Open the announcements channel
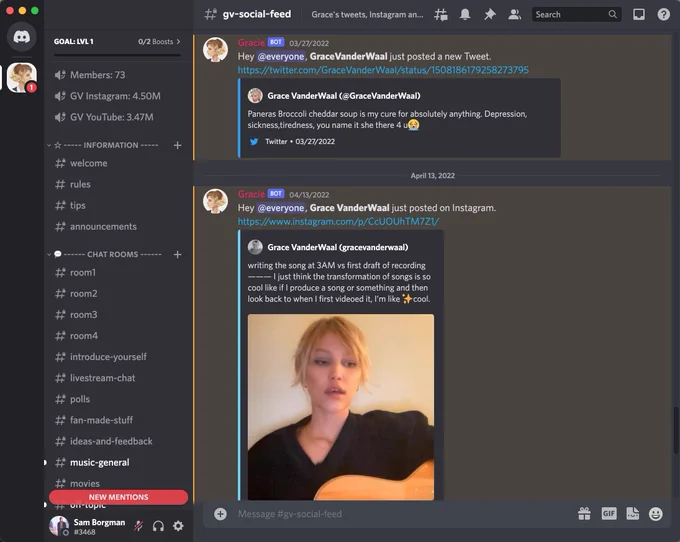 [117, 227]
